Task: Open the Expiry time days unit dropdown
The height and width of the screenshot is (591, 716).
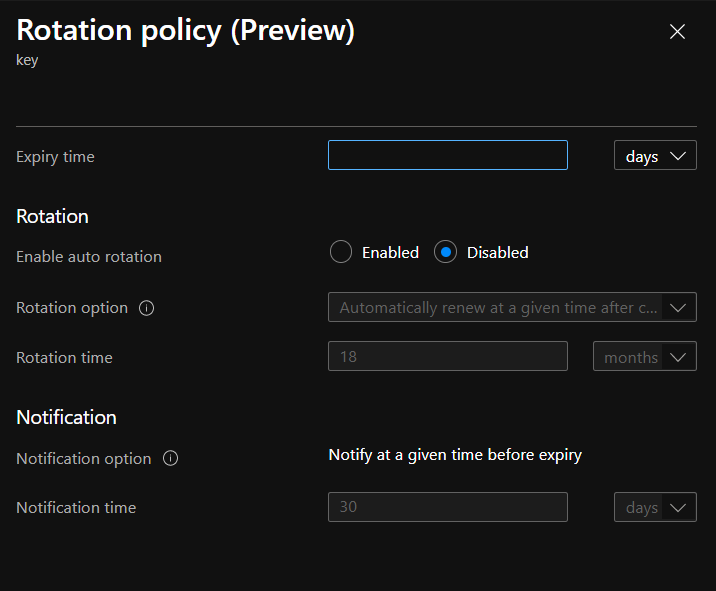Action: [x=655, y=156]
